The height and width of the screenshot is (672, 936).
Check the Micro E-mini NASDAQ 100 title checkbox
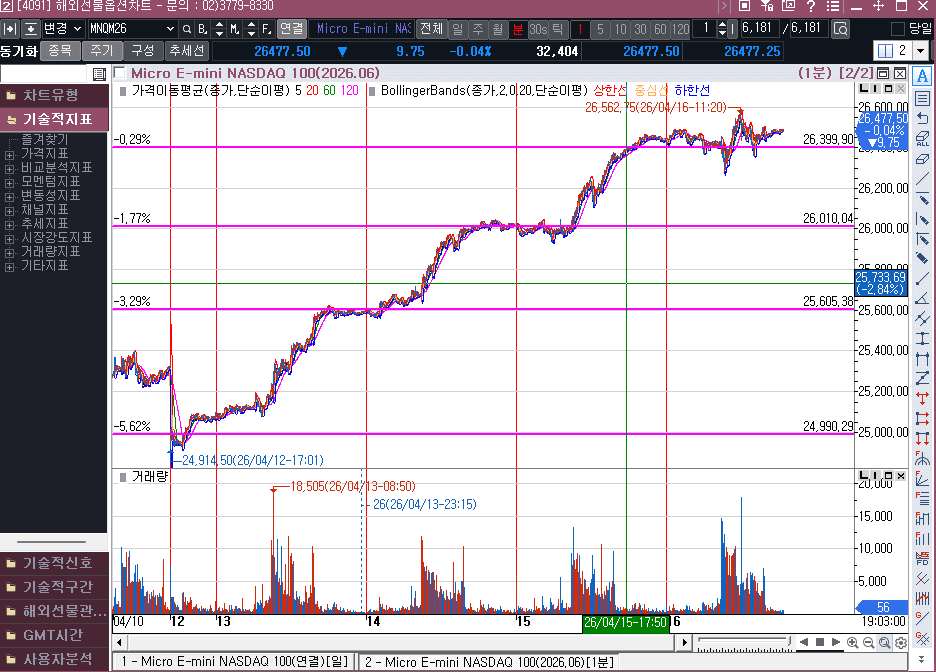(x=120, y=73)
